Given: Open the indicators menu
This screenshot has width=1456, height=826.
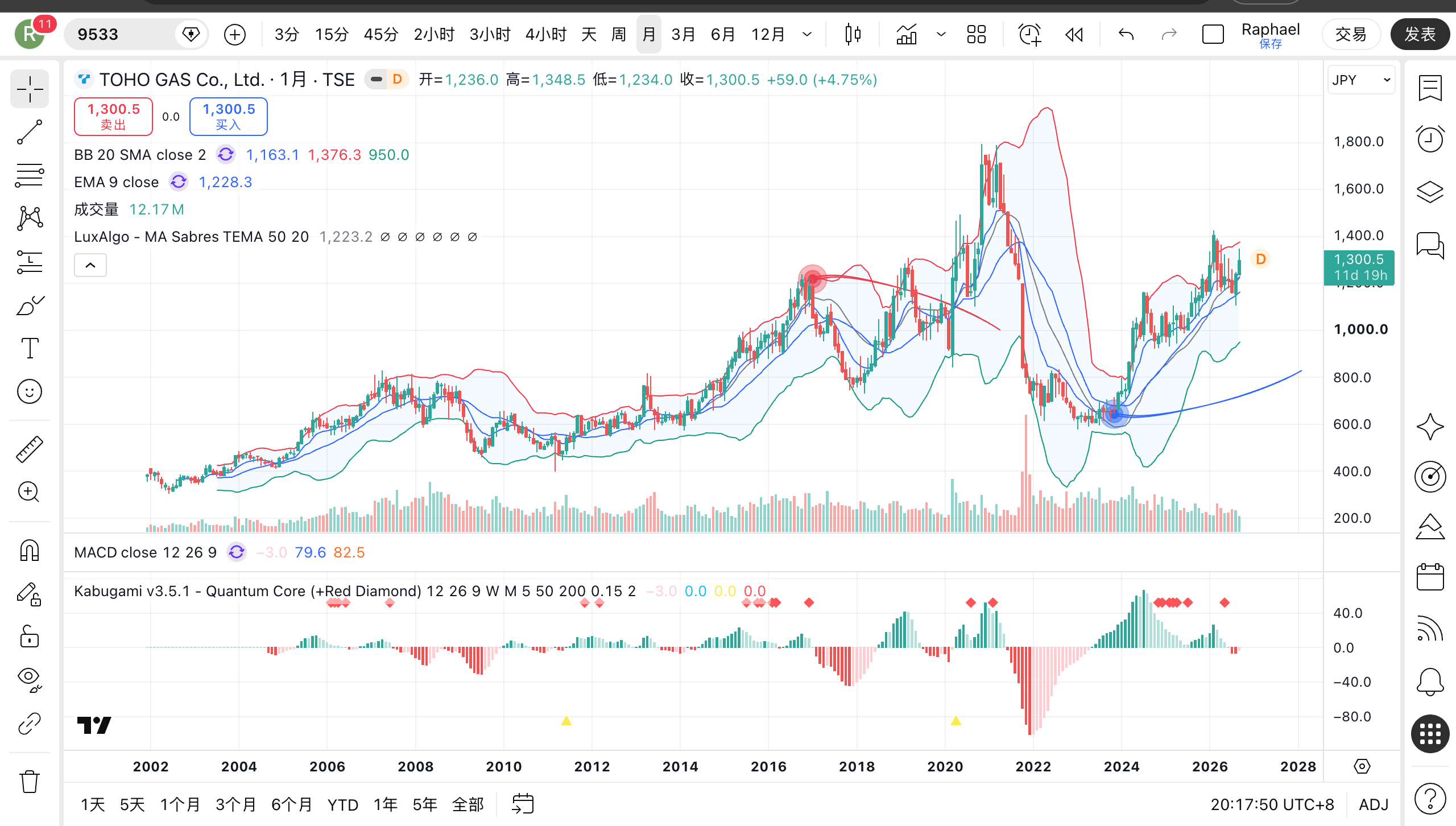Looking at the screenshot, I should [x=907, y=35].
